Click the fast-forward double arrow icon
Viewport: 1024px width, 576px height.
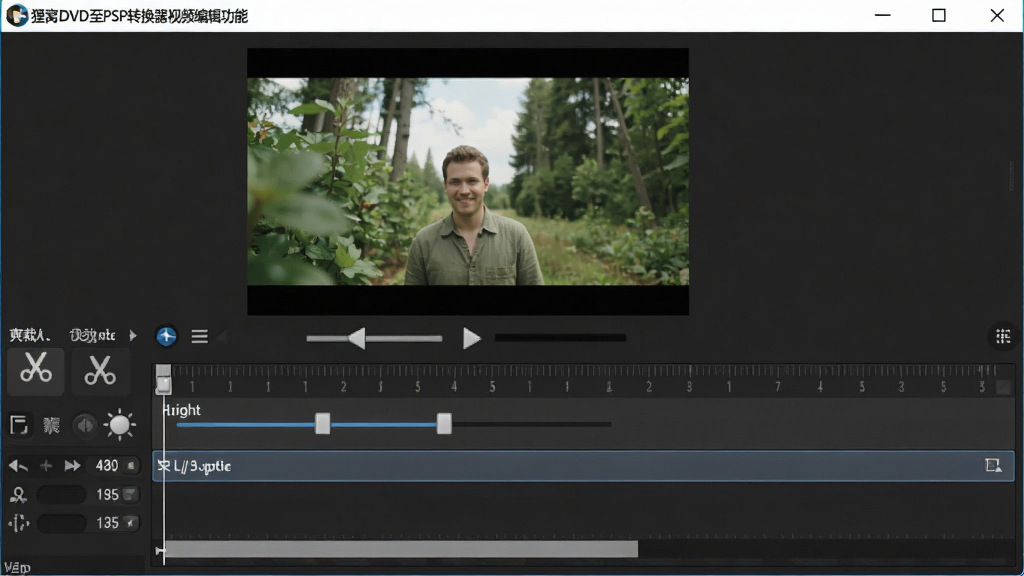tap(72, 466)
